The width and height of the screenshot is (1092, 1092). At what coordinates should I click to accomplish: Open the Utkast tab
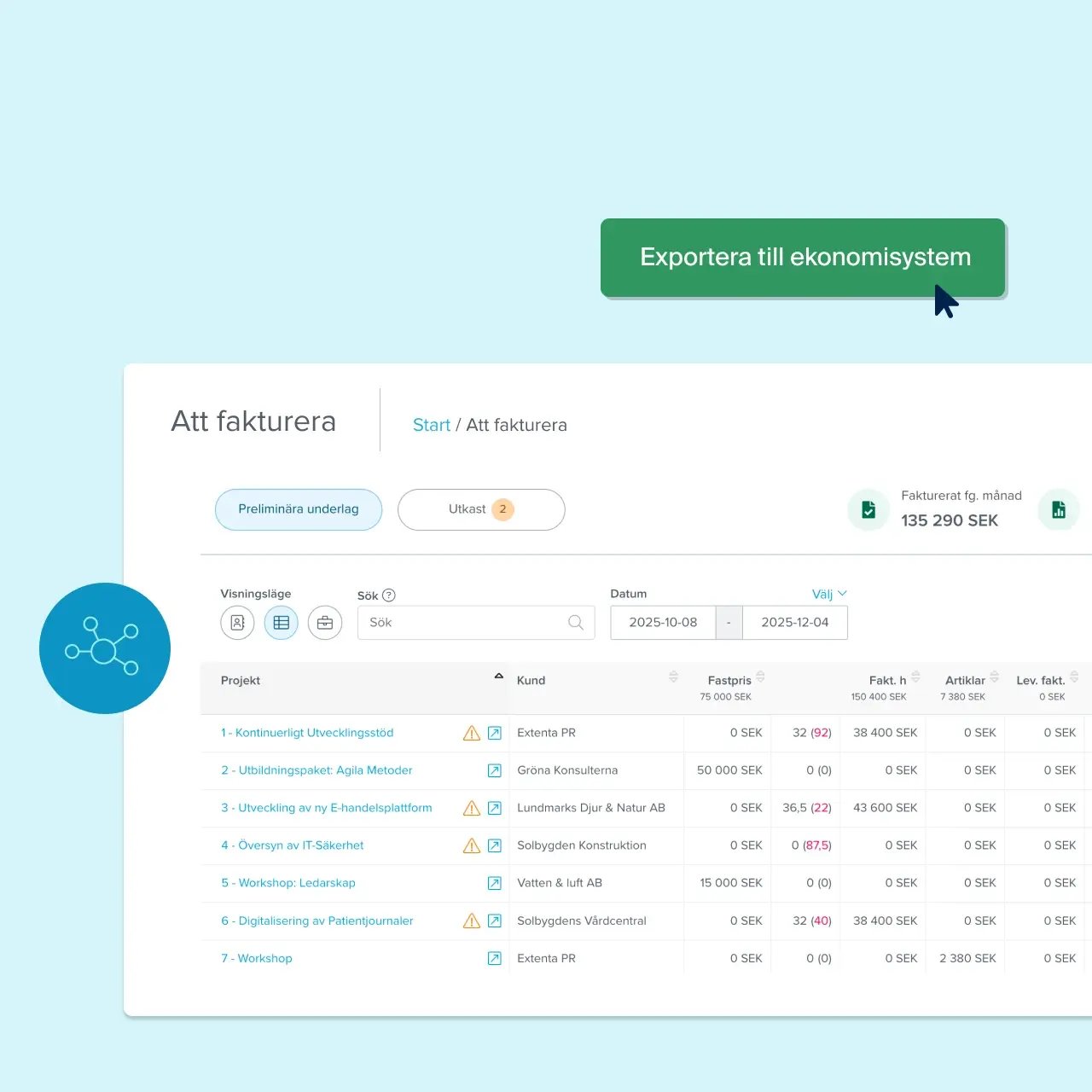pos(481,509)
